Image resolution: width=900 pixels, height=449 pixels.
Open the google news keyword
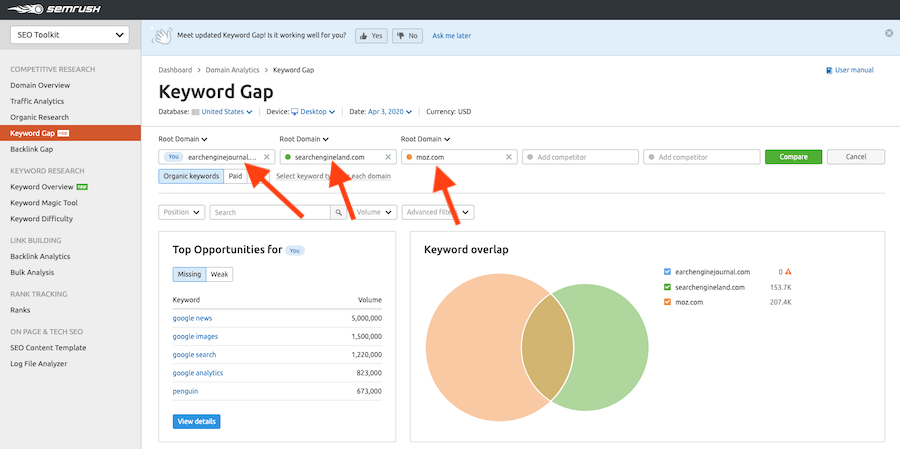click(x=192, y=318)
